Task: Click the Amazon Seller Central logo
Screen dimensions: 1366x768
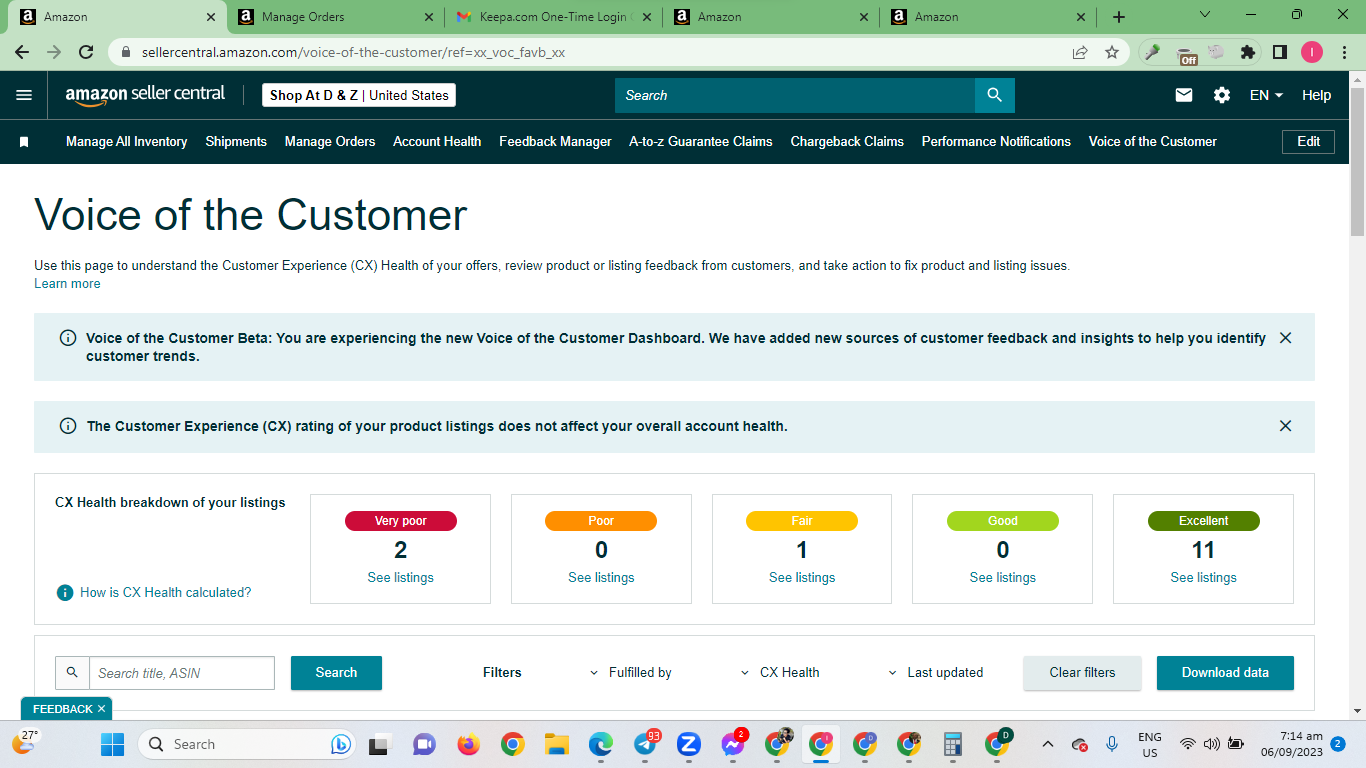Action: point(145,95)
